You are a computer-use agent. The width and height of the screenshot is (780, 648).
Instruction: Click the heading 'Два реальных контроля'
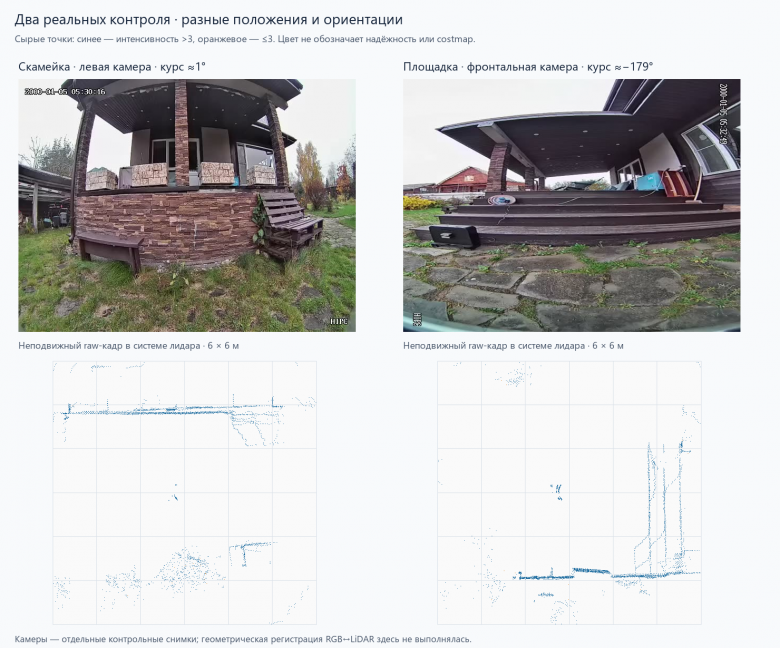tap(208, 20)
